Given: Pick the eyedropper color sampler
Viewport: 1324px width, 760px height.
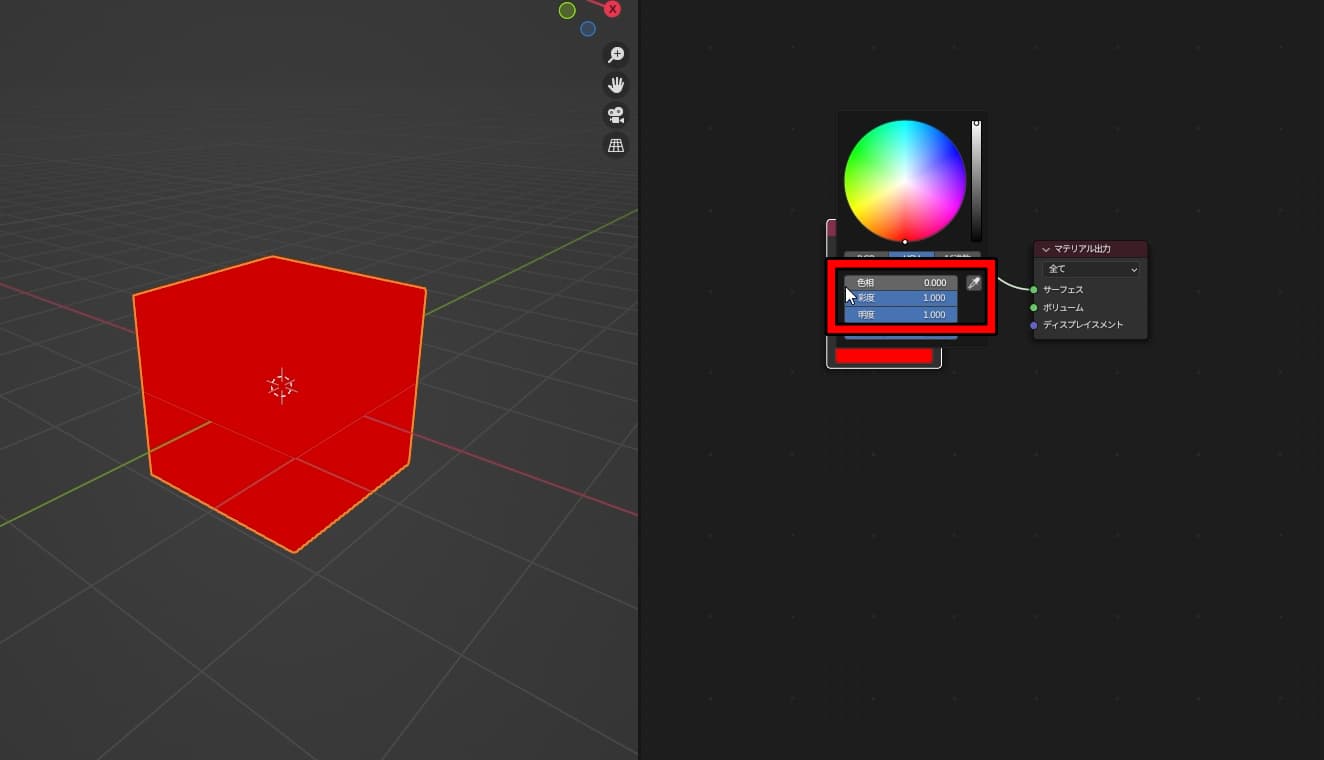Looking at the screenshot, I should coord(974,283).
